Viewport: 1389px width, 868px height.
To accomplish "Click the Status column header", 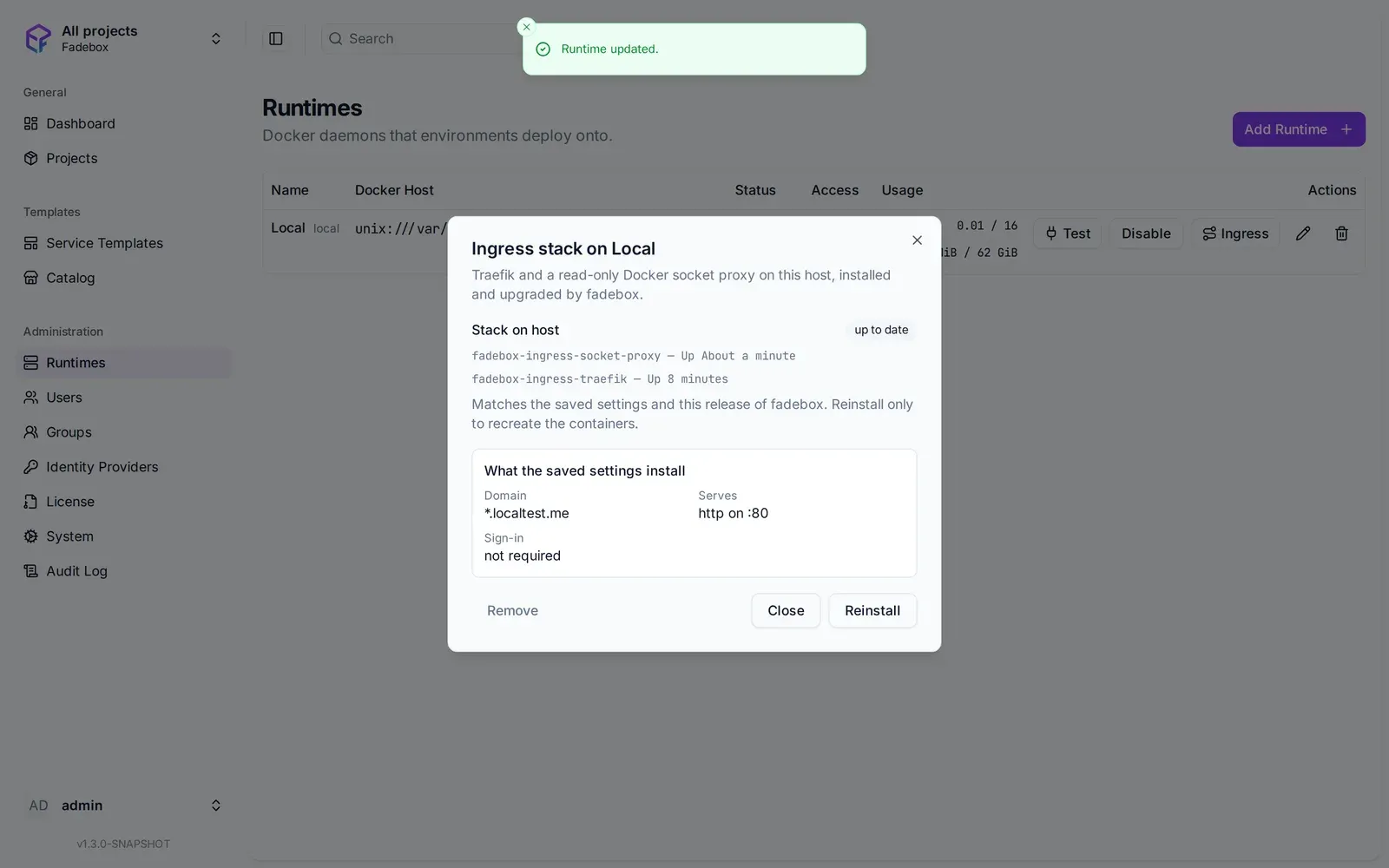I will (755, 190).
